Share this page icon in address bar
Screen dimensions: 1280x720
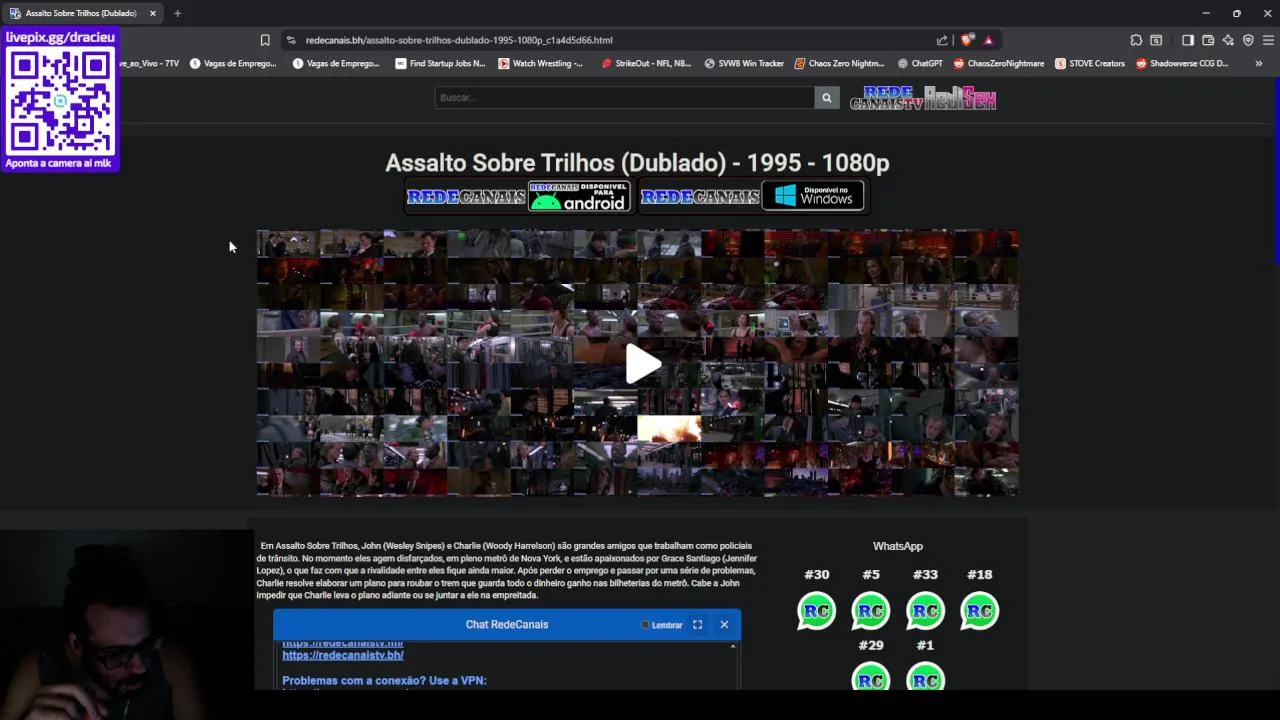pos(942,40)
